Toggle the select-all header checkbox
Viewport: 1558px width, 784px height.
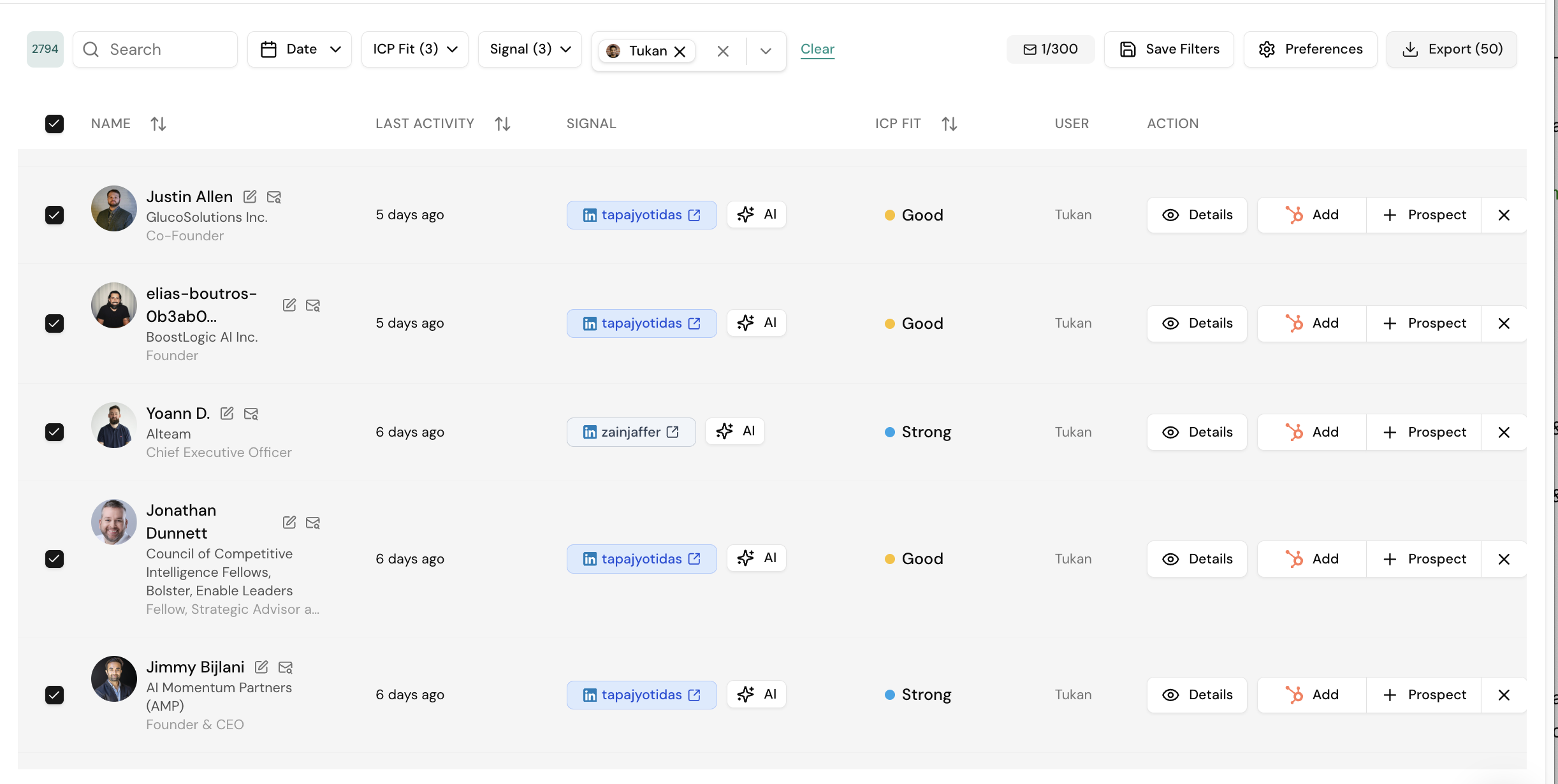click(55, 124)
